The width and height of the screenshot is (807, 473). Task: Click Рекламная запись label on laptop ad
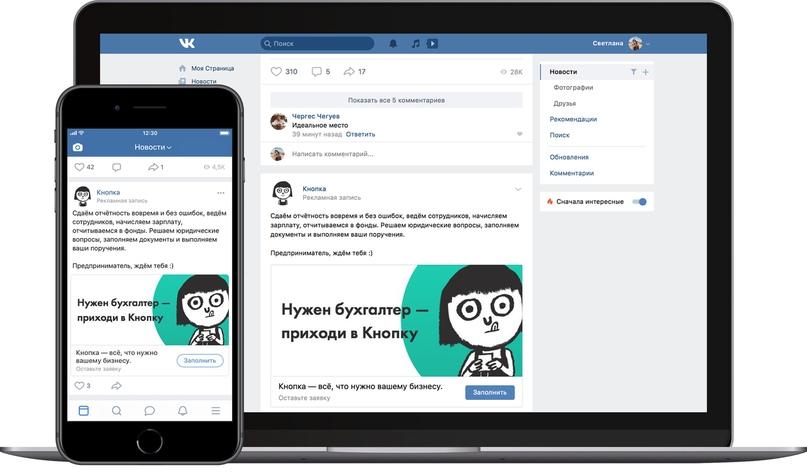pyautogui.click(x=331, y=198)
